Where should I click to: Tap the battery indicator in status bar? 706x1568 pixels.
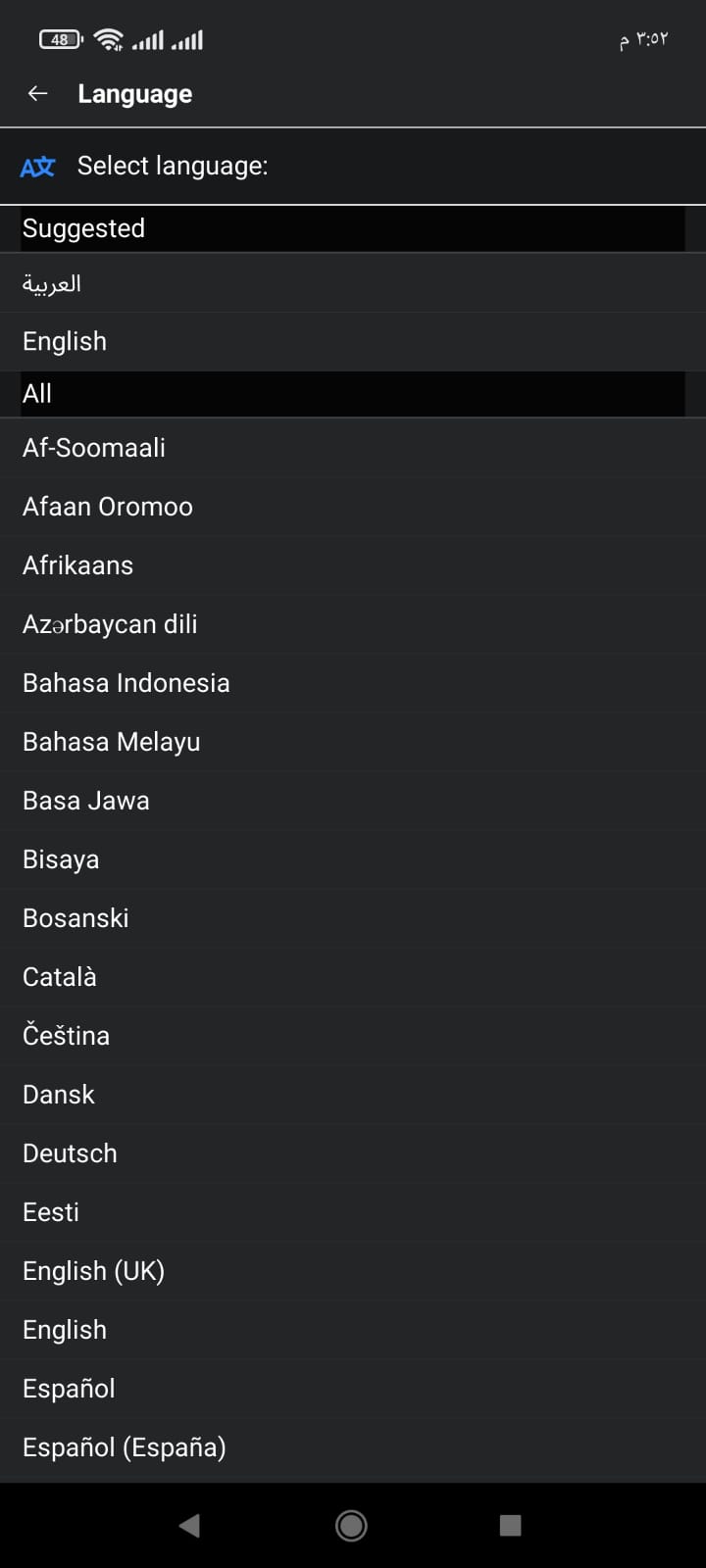[x=60, y=40]
